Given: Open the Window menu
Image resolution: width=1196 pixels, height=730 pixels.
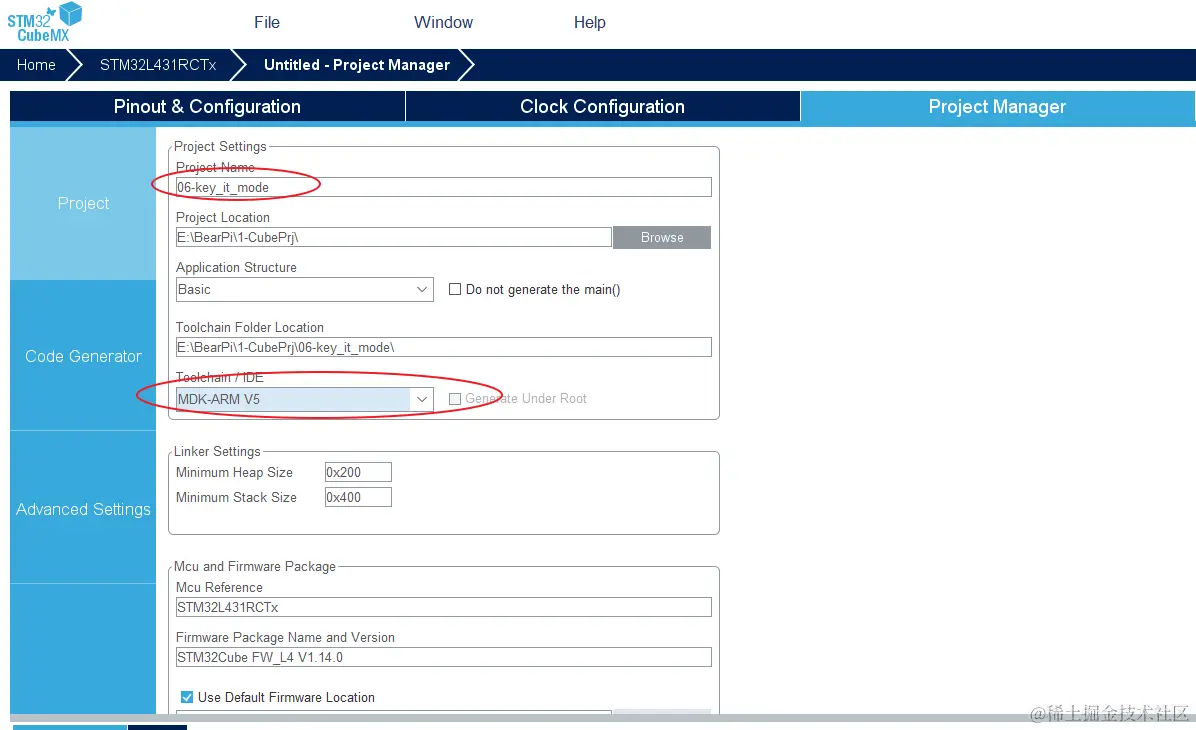Looking at the screenshot, I should (x=443, y=22).
